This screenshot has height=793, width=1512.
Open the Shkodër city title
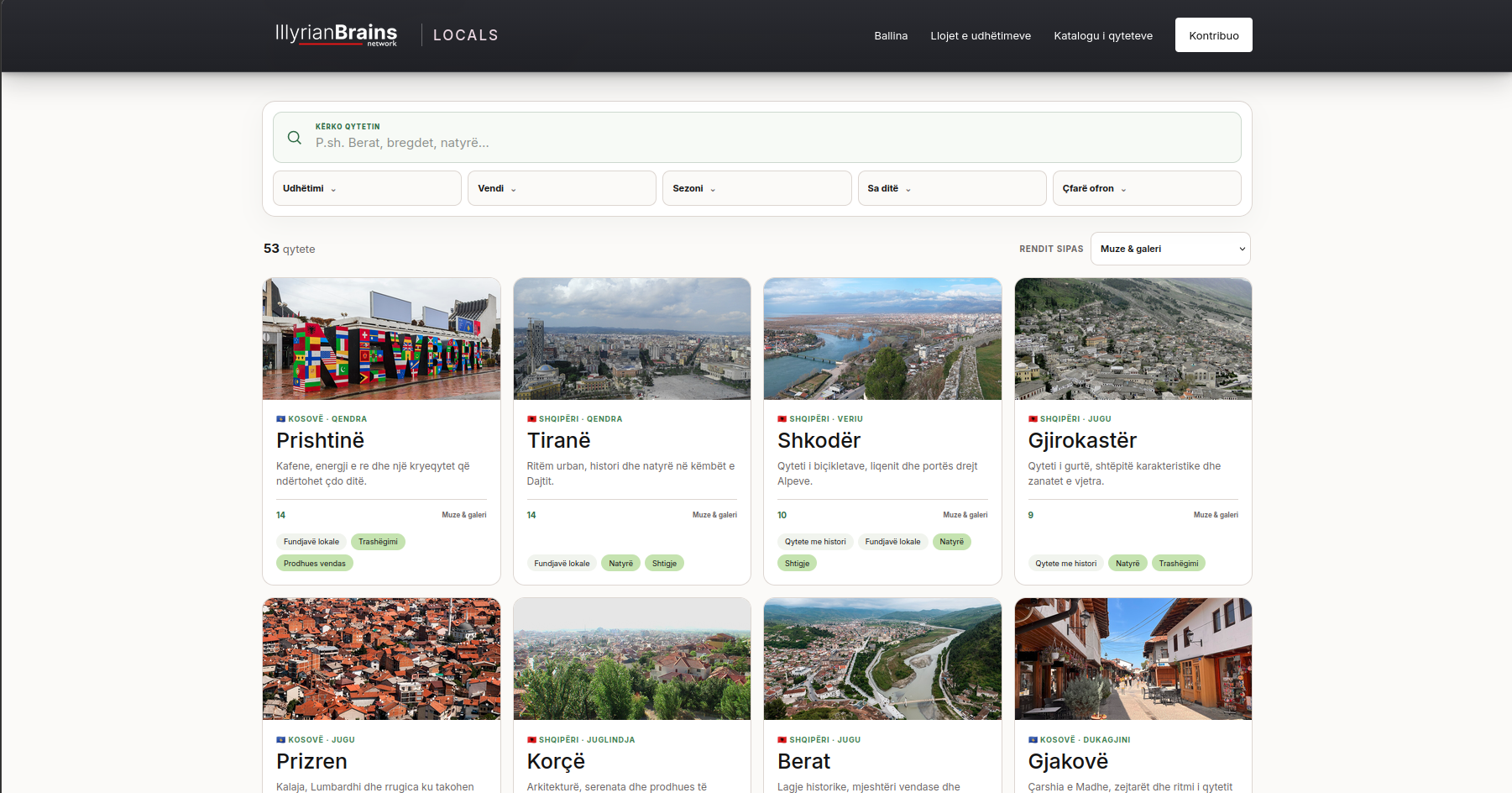819,440
